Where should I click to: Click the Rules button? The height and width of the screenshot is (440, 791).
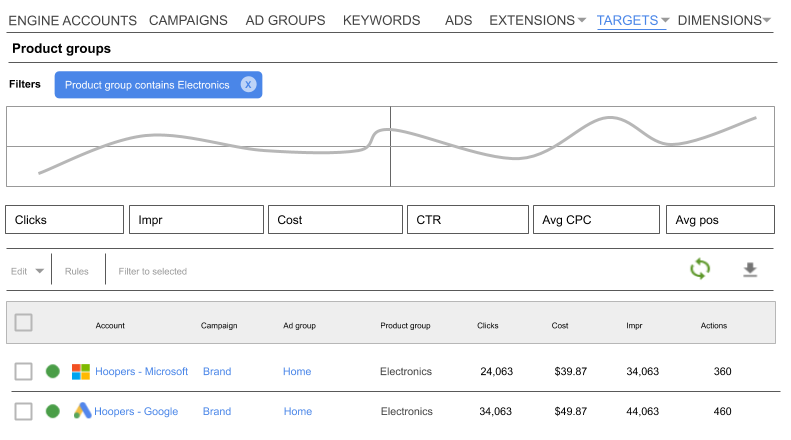(77, 271)
